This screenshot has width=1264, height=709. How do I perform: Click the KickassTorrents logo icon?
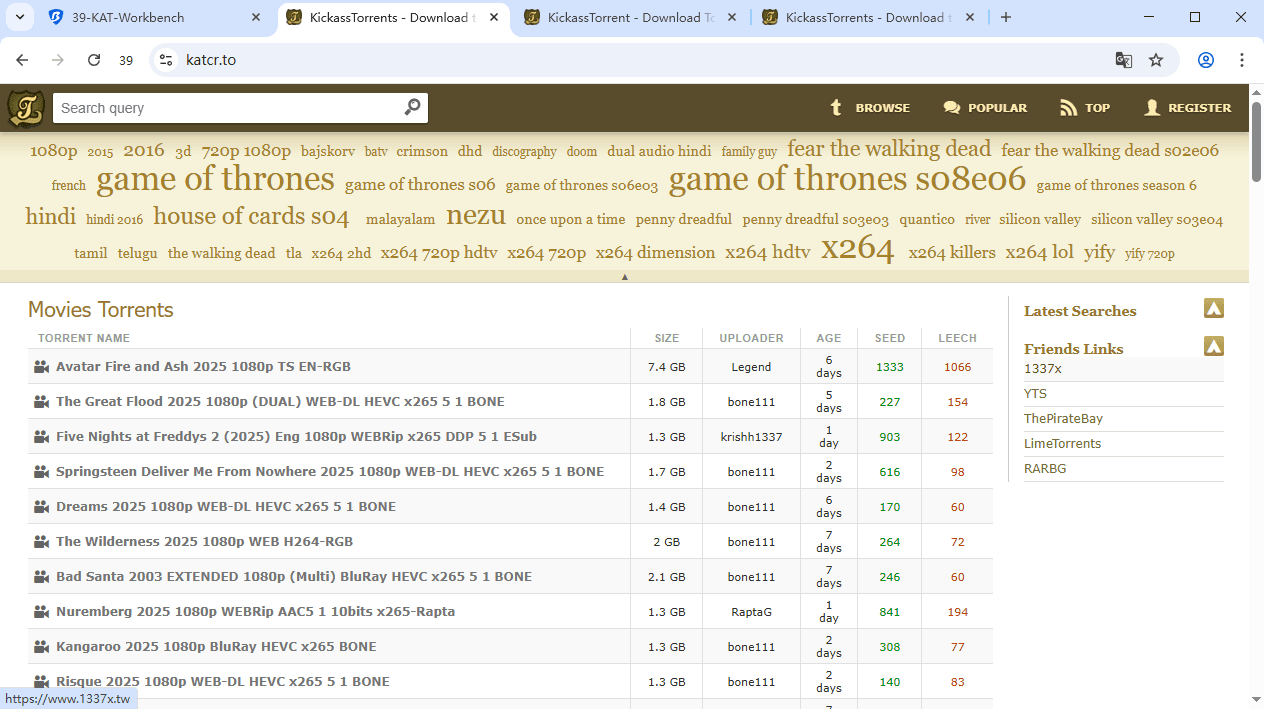pyautogui.click(x=26, y=108)
